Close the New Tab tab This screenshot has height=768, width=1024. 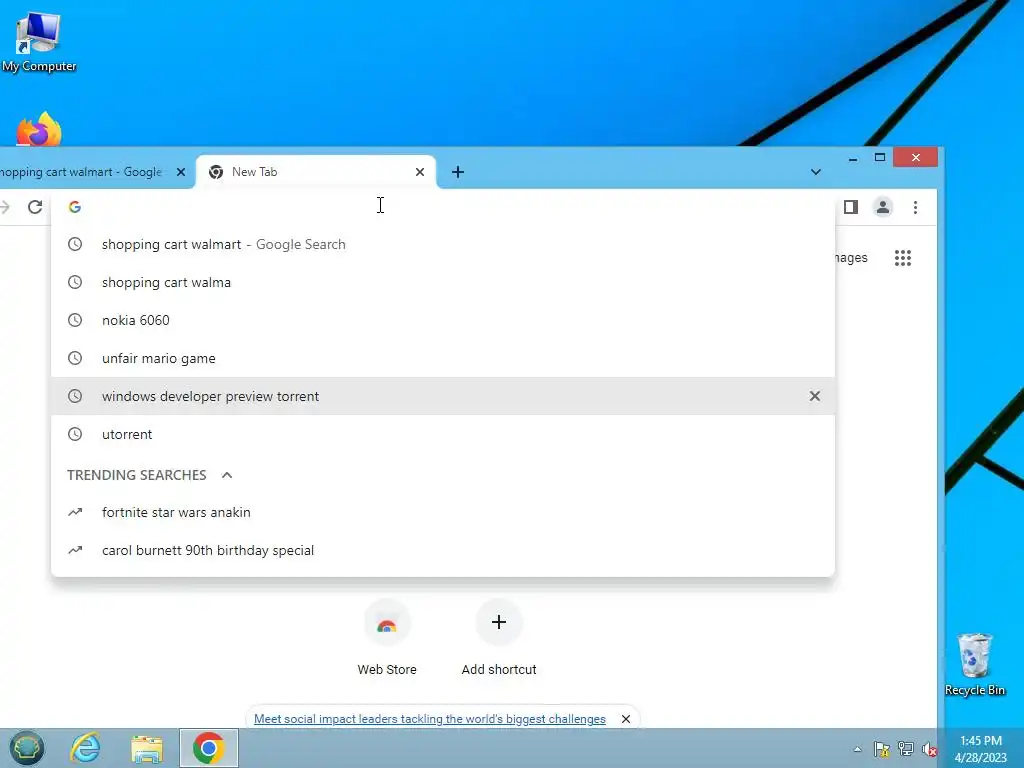point(420,172)
